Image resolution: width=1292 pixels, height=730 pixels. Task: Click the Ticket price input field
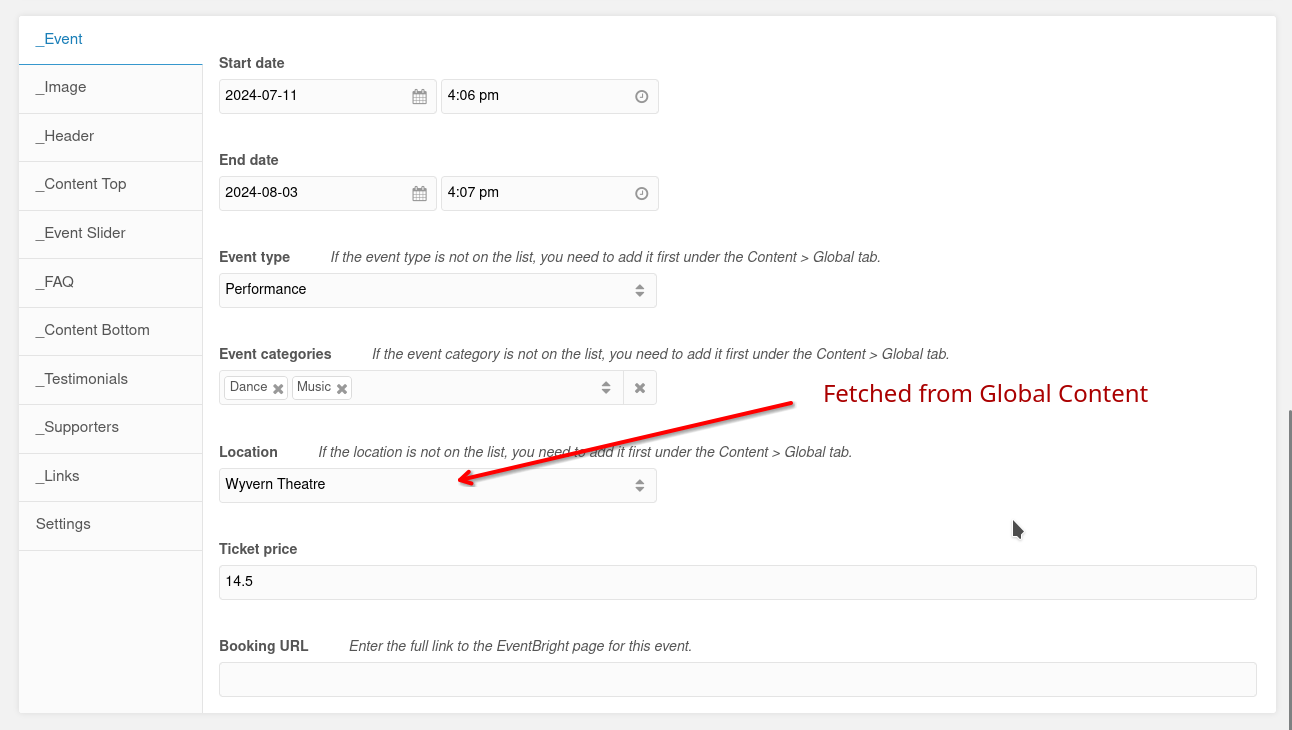(x=737, y=582)
